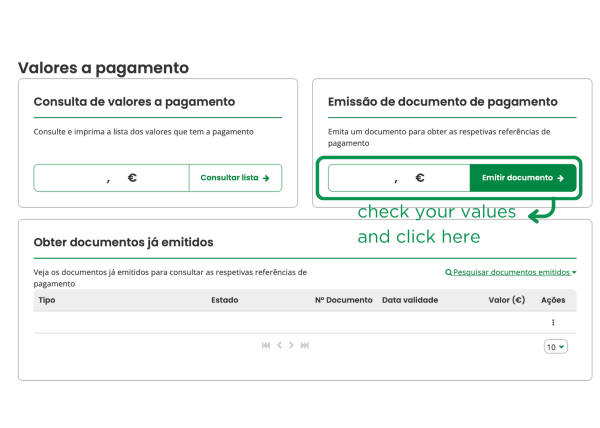This screenshot has width=600, height=428.
Task: Click the Obter documentos já emitidos heading
Action: (x=123, y=242)
